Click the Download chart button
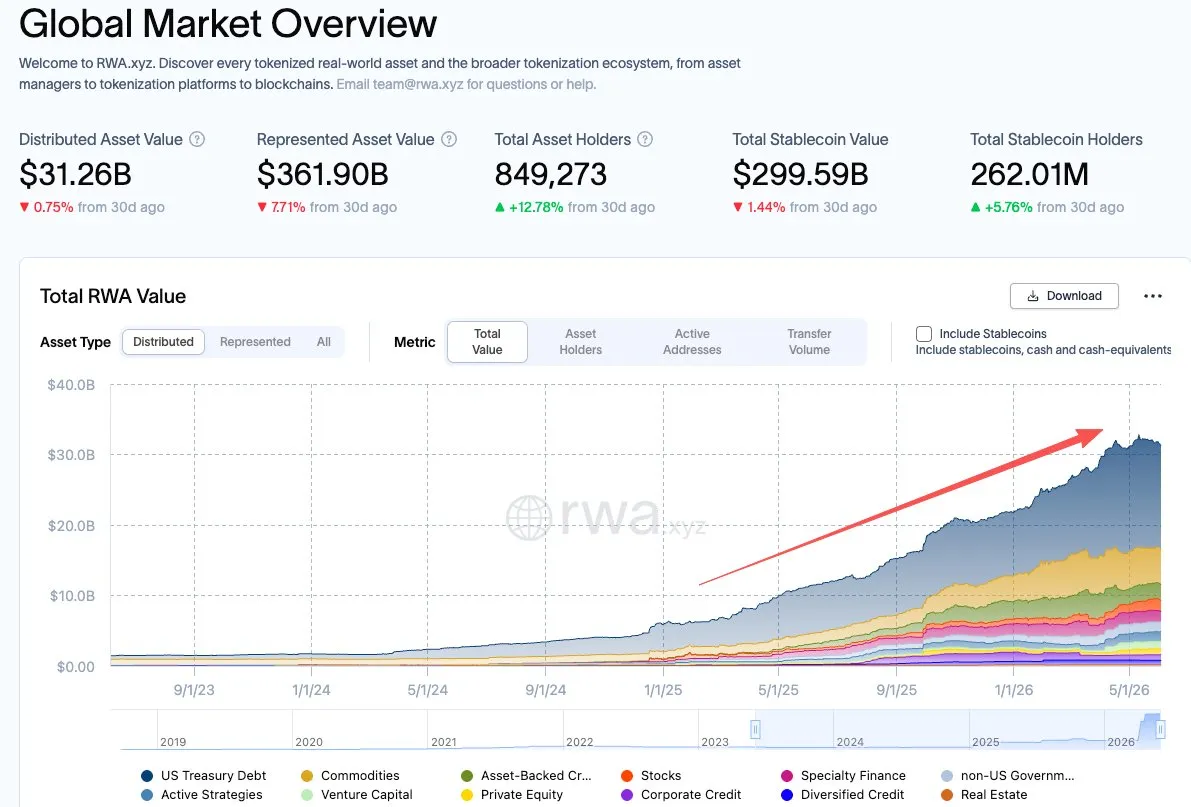Screen dimensions: 1191x807 coord(1064,296)
